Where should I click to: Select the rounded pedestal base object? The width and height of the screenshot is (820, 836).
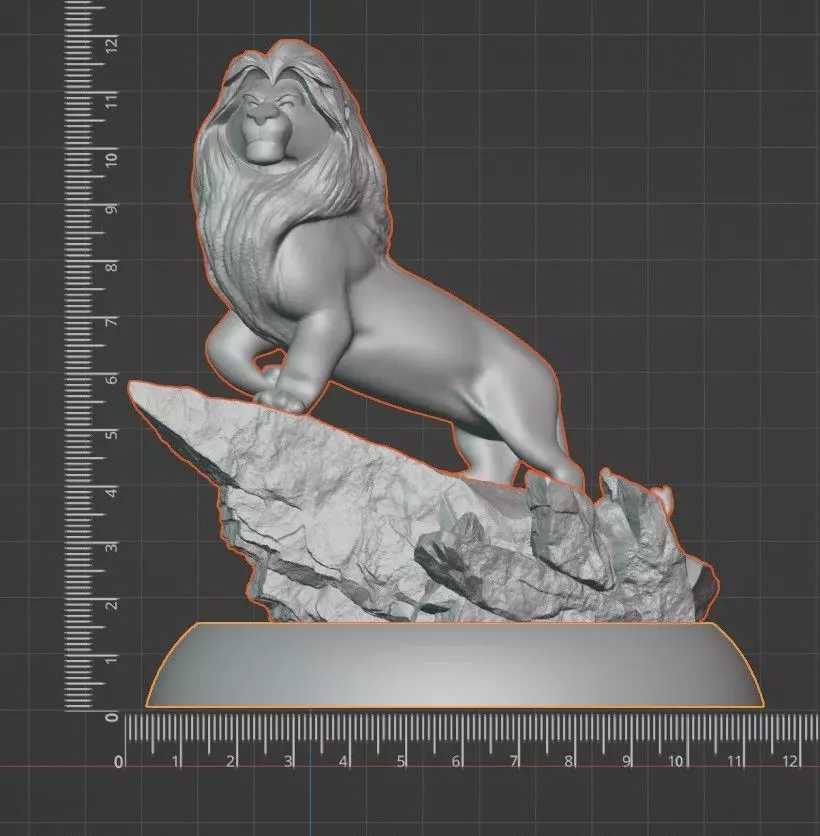coord(455,665)
